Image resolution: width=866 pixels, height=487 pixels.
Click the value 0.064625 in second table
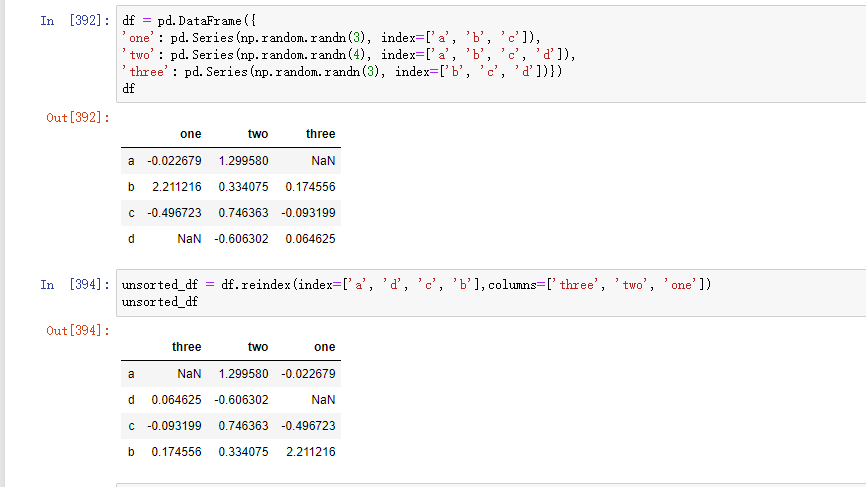click(x=176, y=399)
